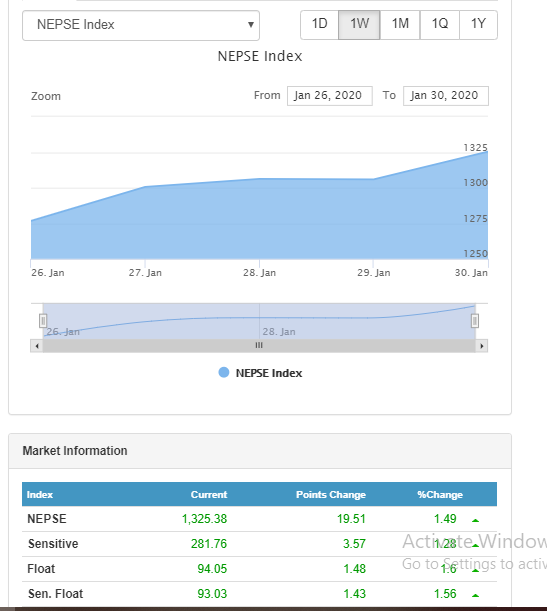Click the Sensitive current value 281.76
The image size is (547, 611).
pyautogui.click(x=209, y=544)
